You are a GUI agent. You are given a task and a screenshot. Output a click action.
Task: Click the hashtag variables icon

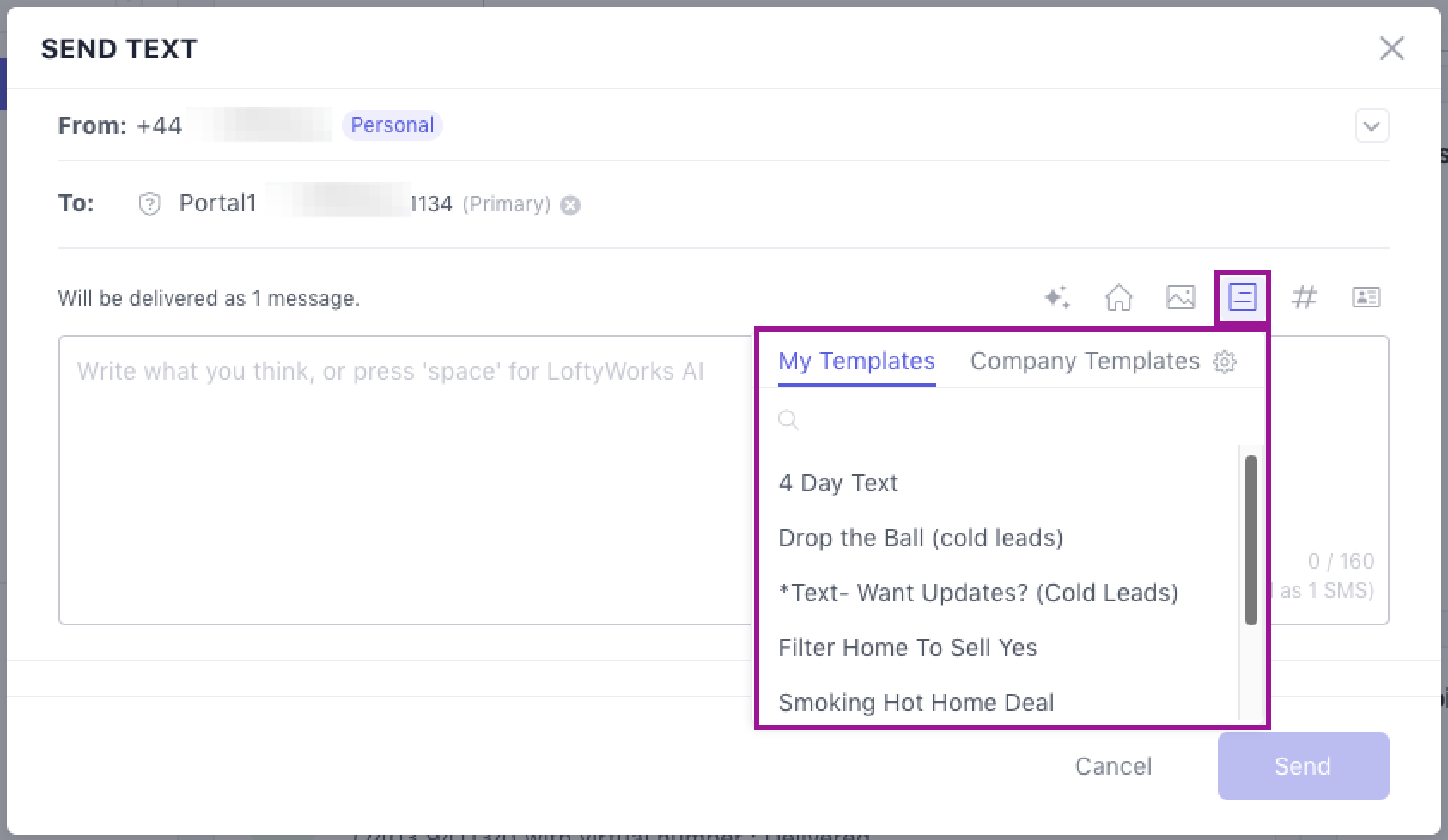[x=1304, y=297]
